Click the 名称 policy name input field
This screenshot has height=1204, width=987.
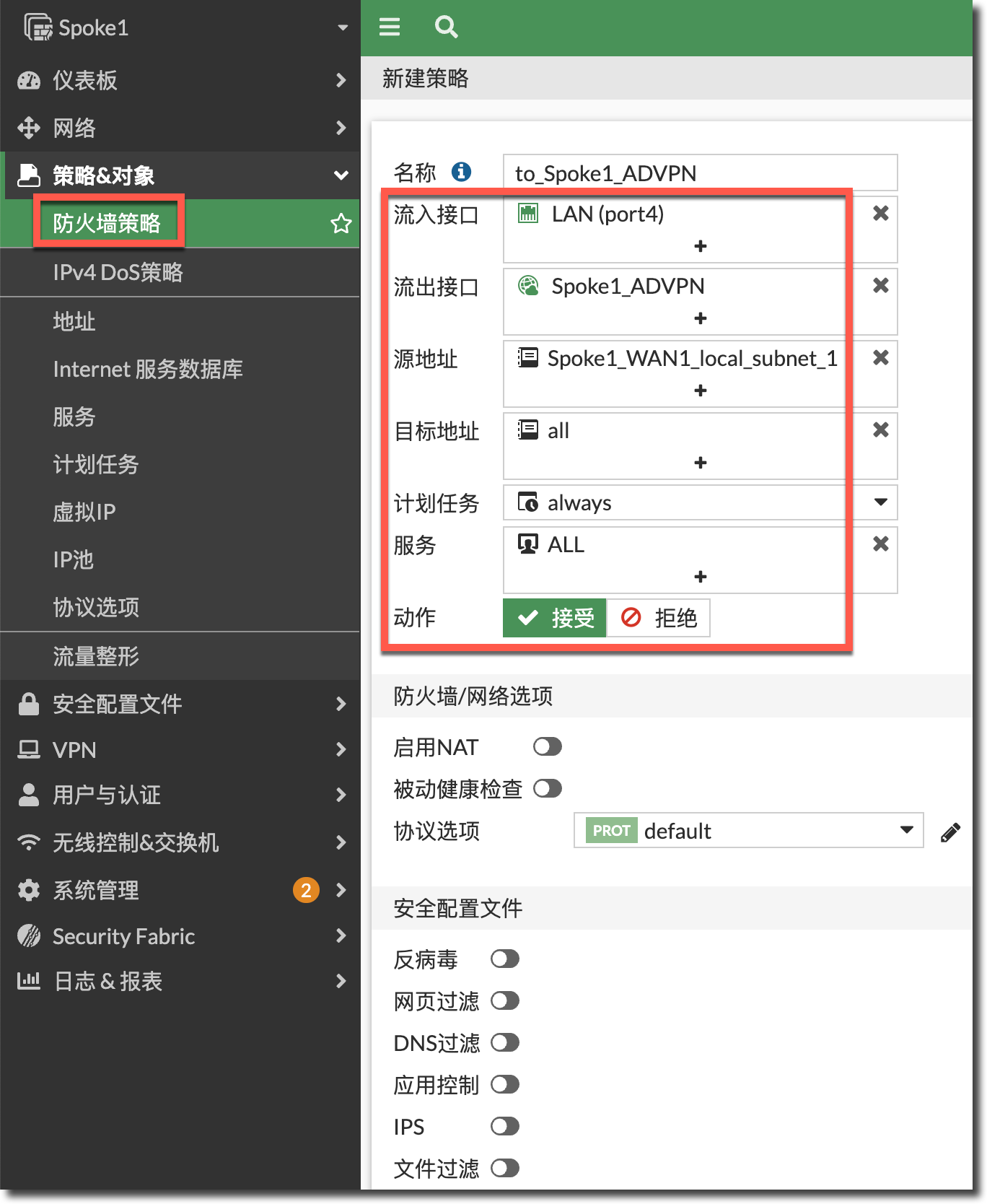click(700, 173)
